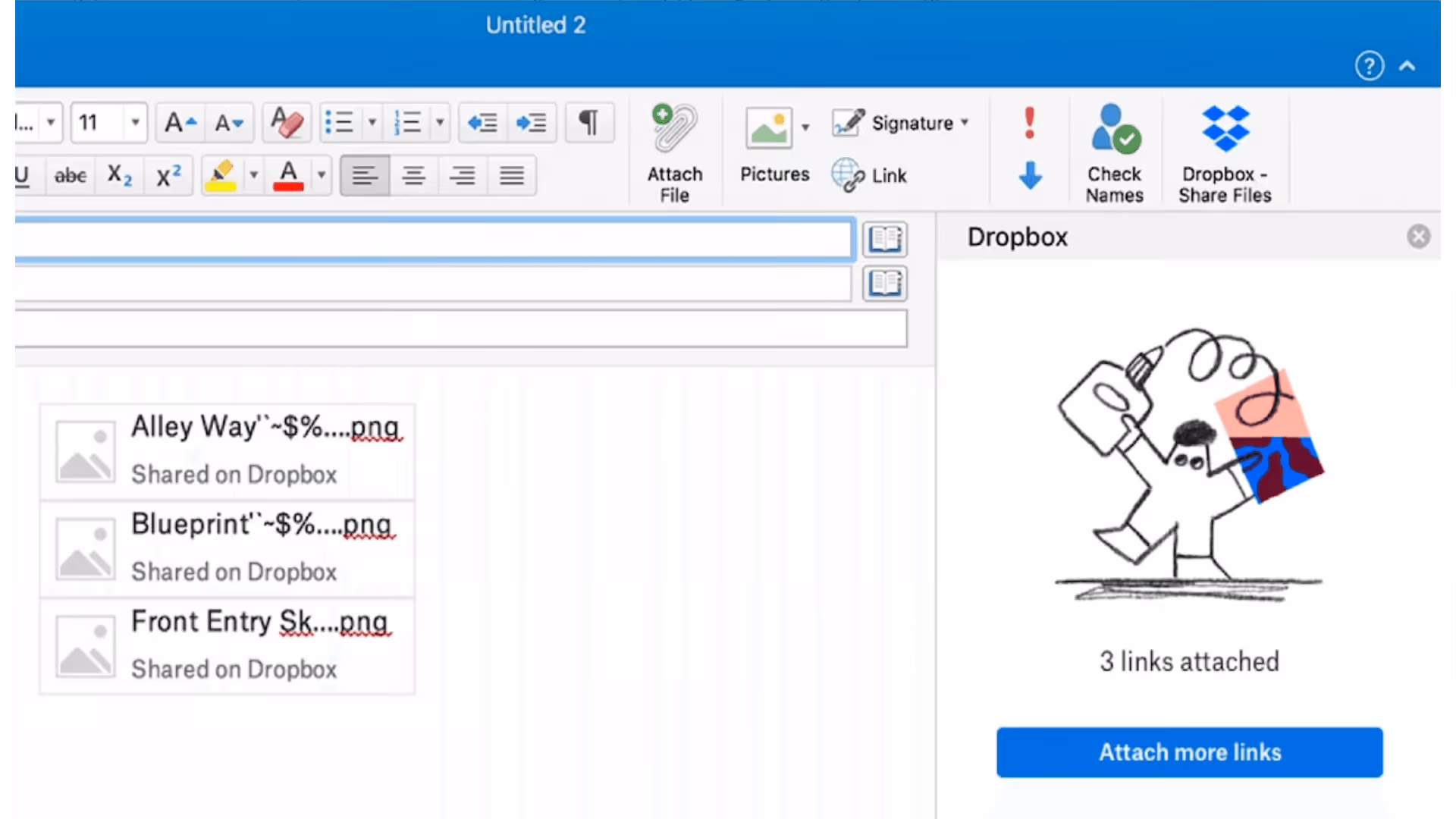Toggle strikethrough formatting

pos(71,175)
